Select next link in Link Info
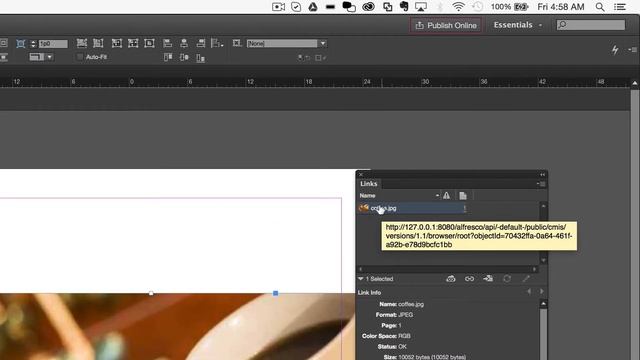 click(x=542, y=291)
